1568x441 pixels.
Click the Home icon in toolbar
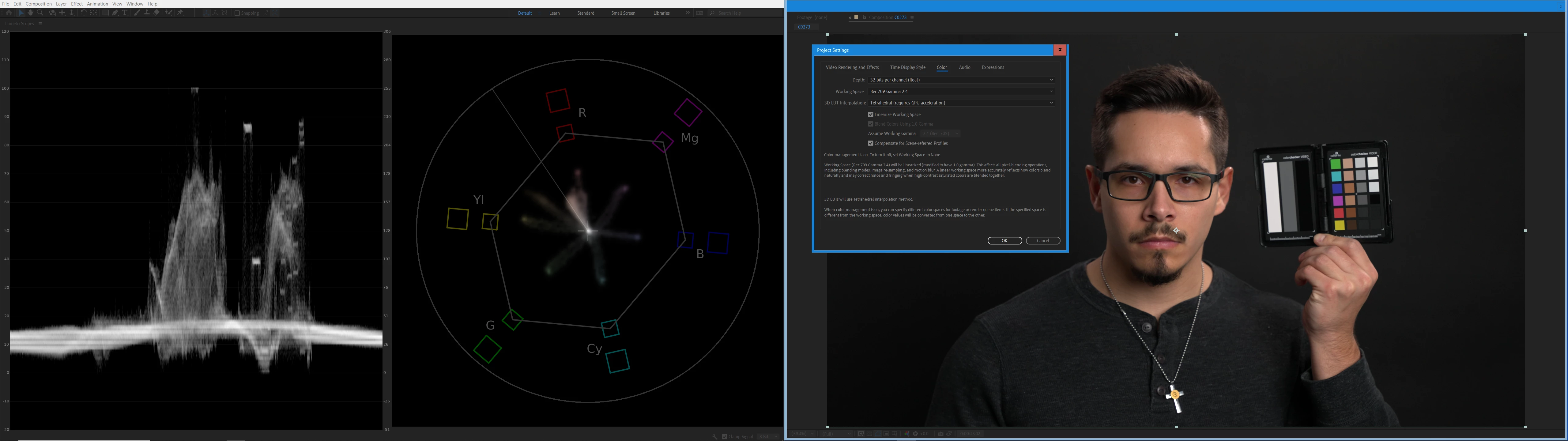(x=9, y=13)
